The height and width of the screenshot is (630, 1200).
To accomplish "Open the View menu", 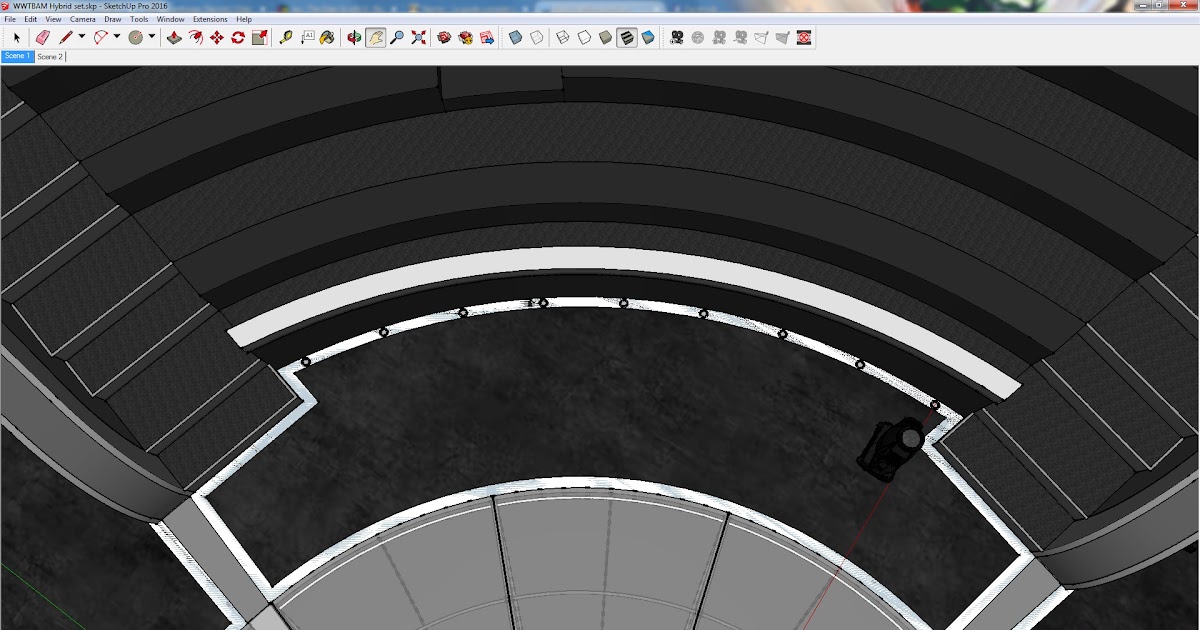I will (x=53, y=19).
